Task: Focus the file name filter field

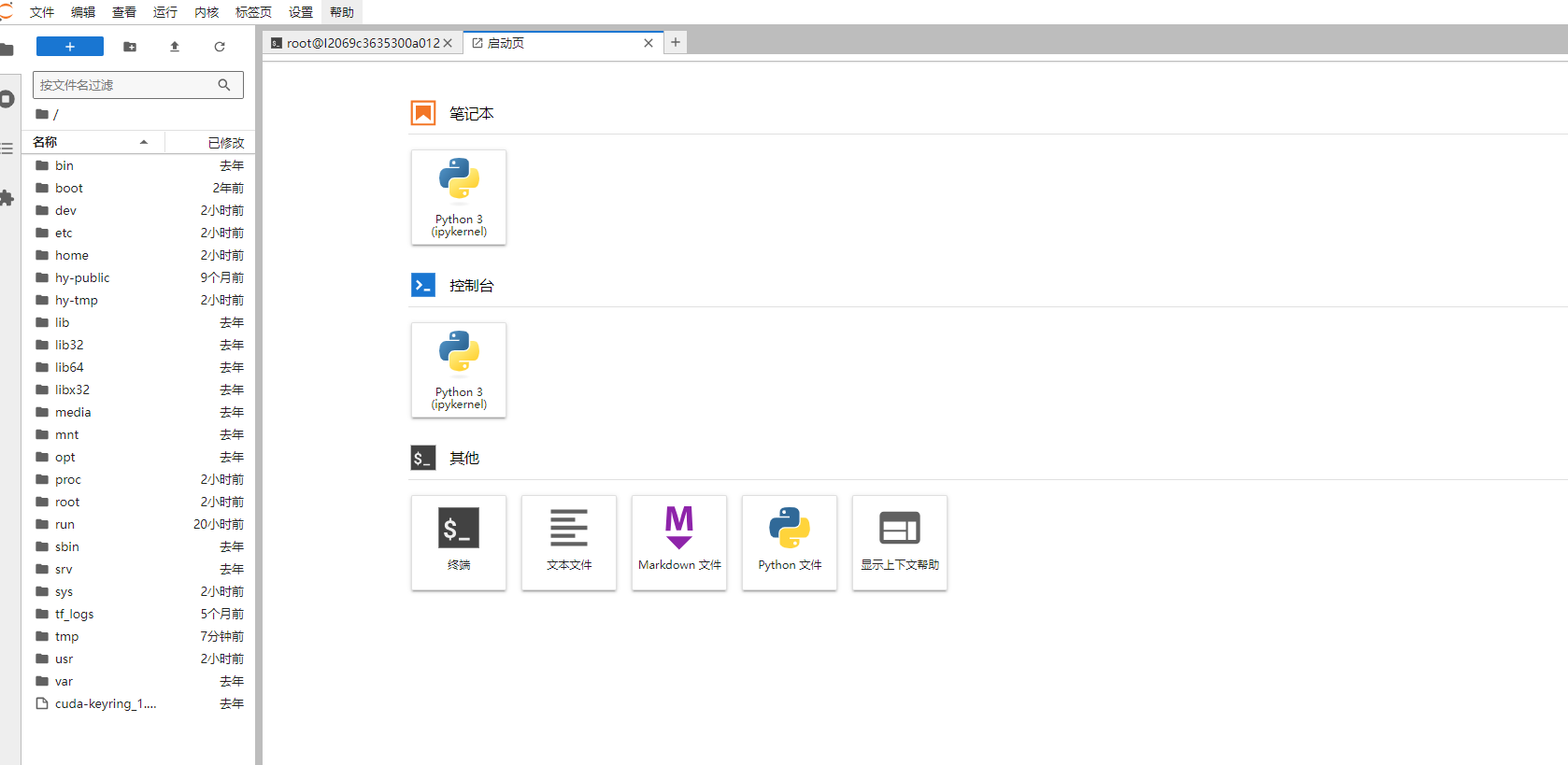Action: tap(126, 85)
